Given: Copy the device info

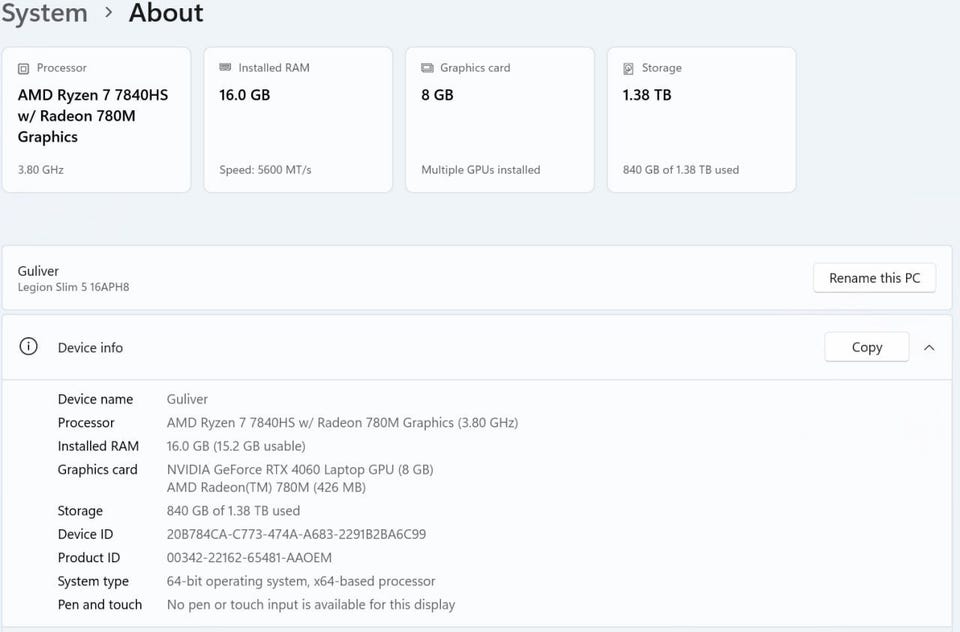Looking at the screenshot, I should click(866, 347).
